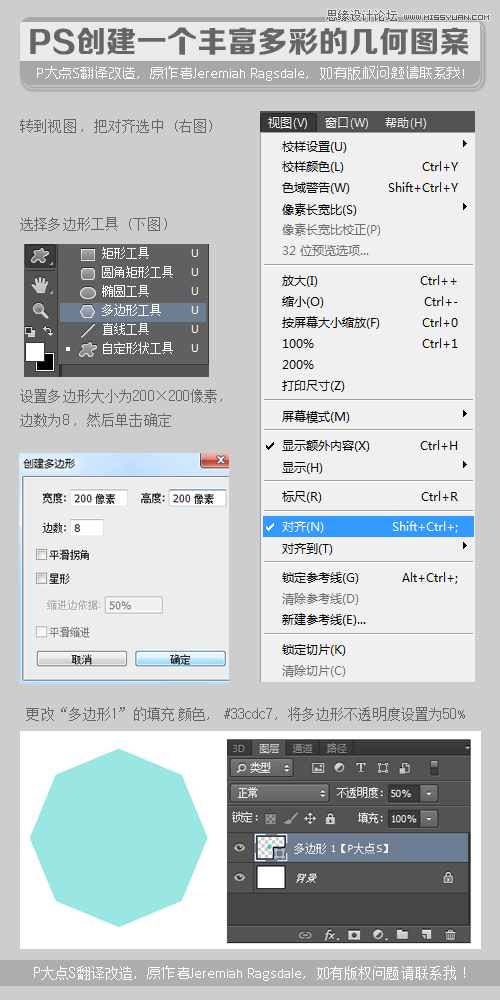Open the fx layer style menu
This screenshot has width=500, height=1000.
click(330, 935)
